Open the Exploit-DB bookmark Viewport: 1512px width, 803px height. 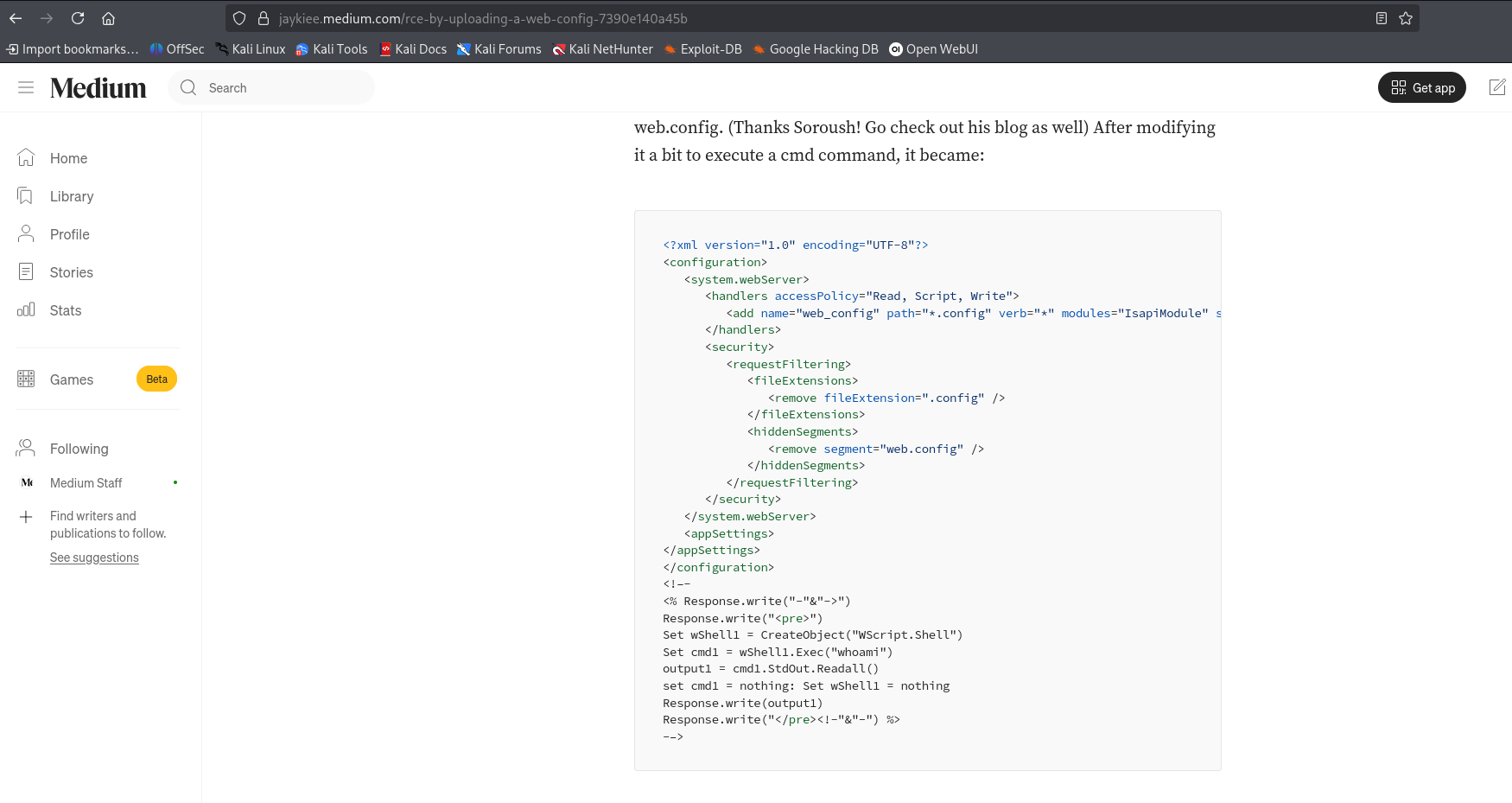click(702, 49)
